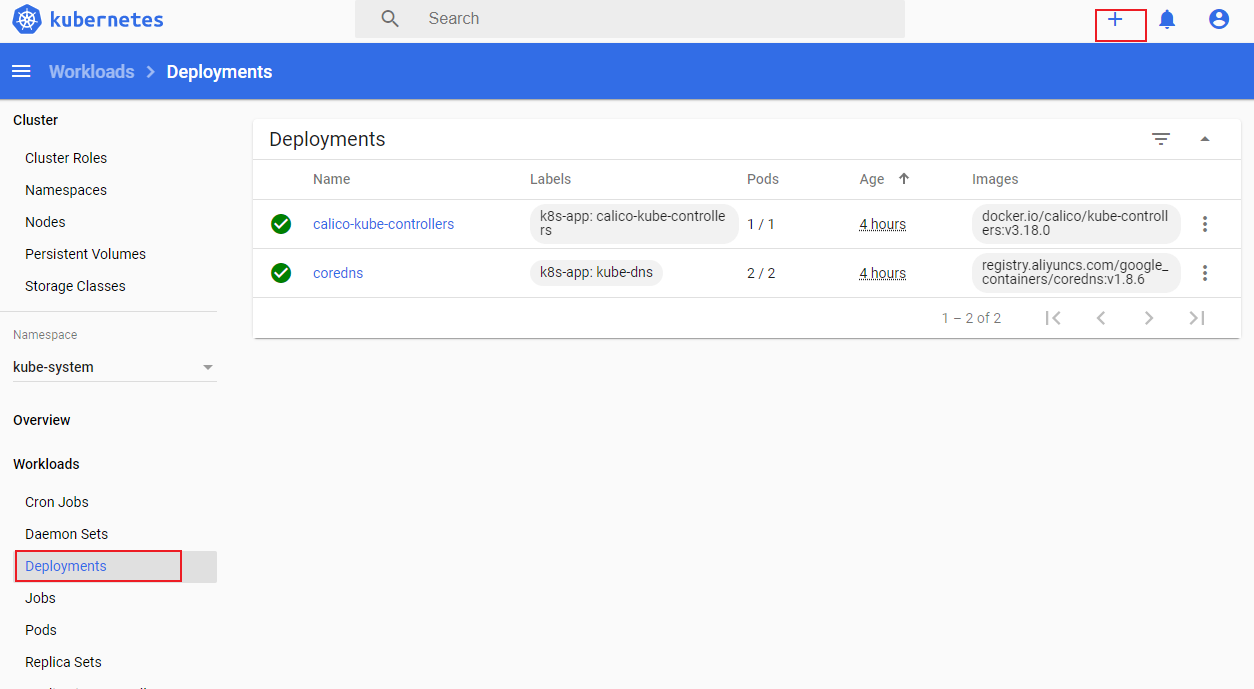1254x689 pixels.
Task: Open Storage Classes in sidebar
Action: coord(75,286)
